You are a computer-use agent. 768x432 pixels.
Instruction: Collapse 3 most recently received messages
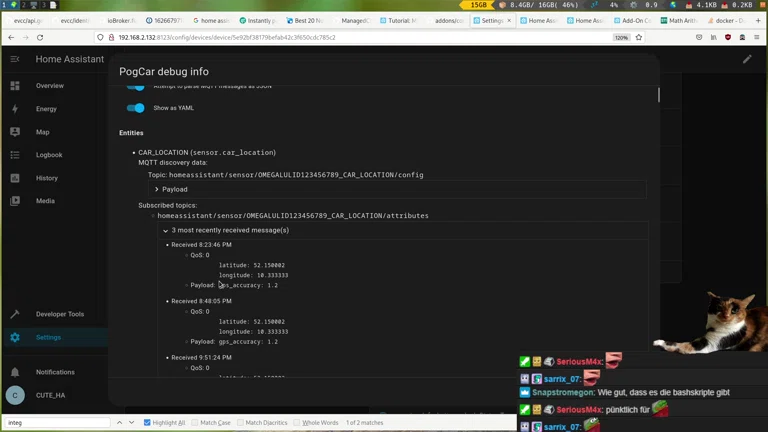pyautogui.click(x=403, y=230)
